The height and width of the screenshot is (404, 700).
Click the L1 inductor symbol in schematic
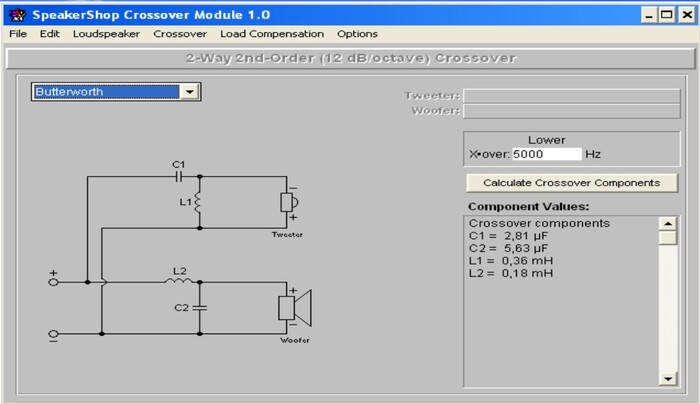[x=198, y=202]
